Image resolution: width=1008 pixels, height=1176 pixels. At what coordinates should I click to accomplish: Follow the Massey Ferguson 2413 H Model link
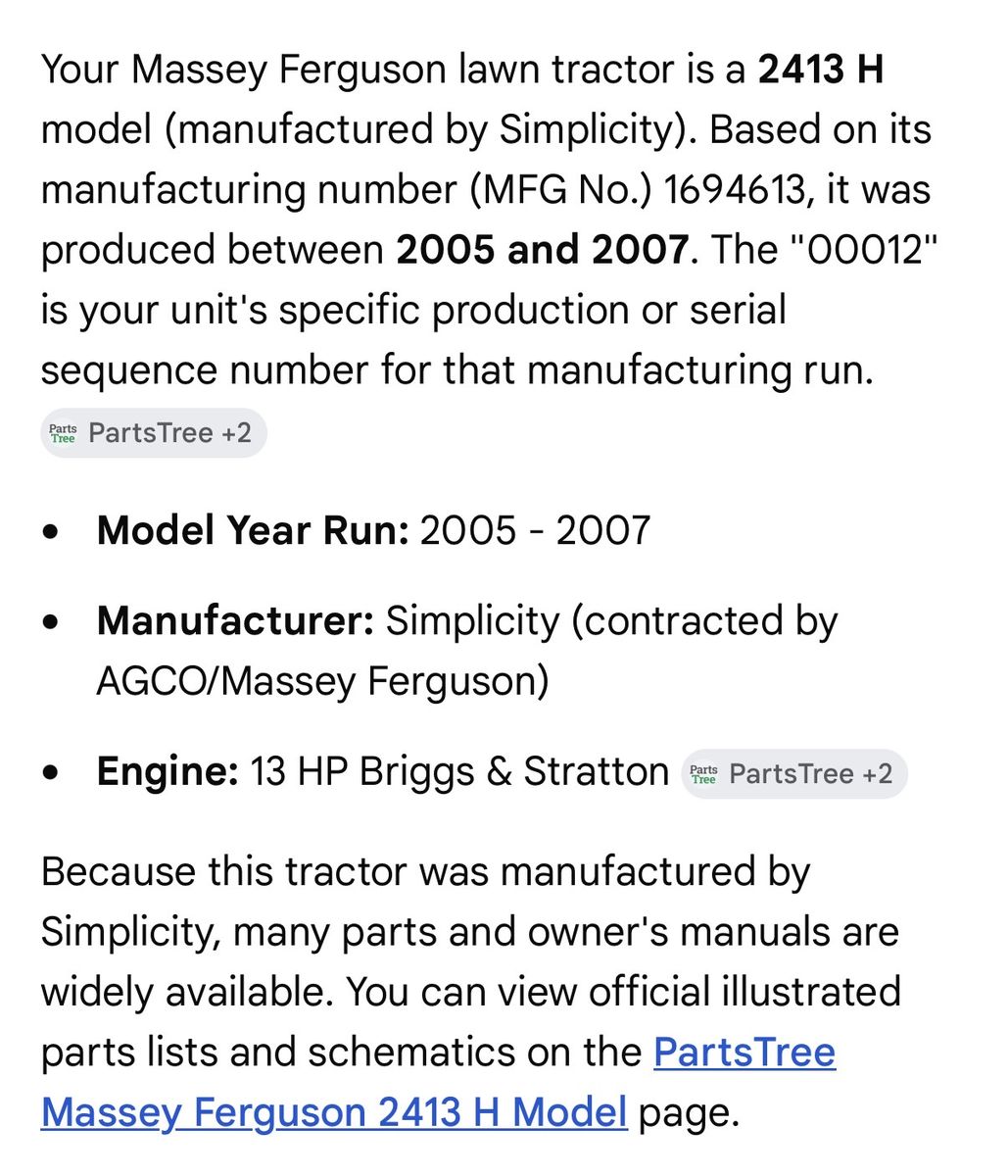click(334, 1112)
